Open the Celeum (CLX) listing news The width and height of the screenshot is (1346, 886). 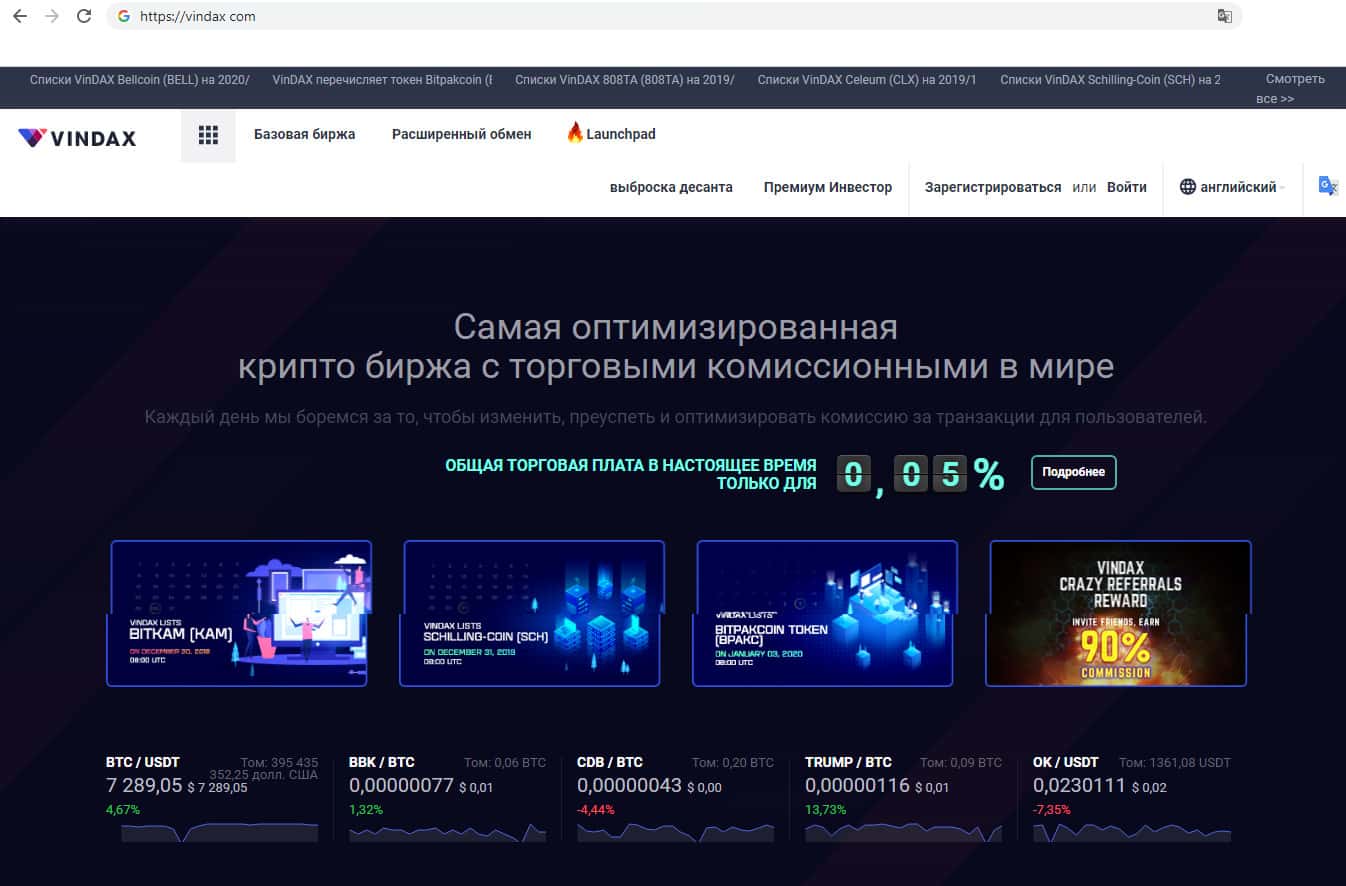(867, 79)
